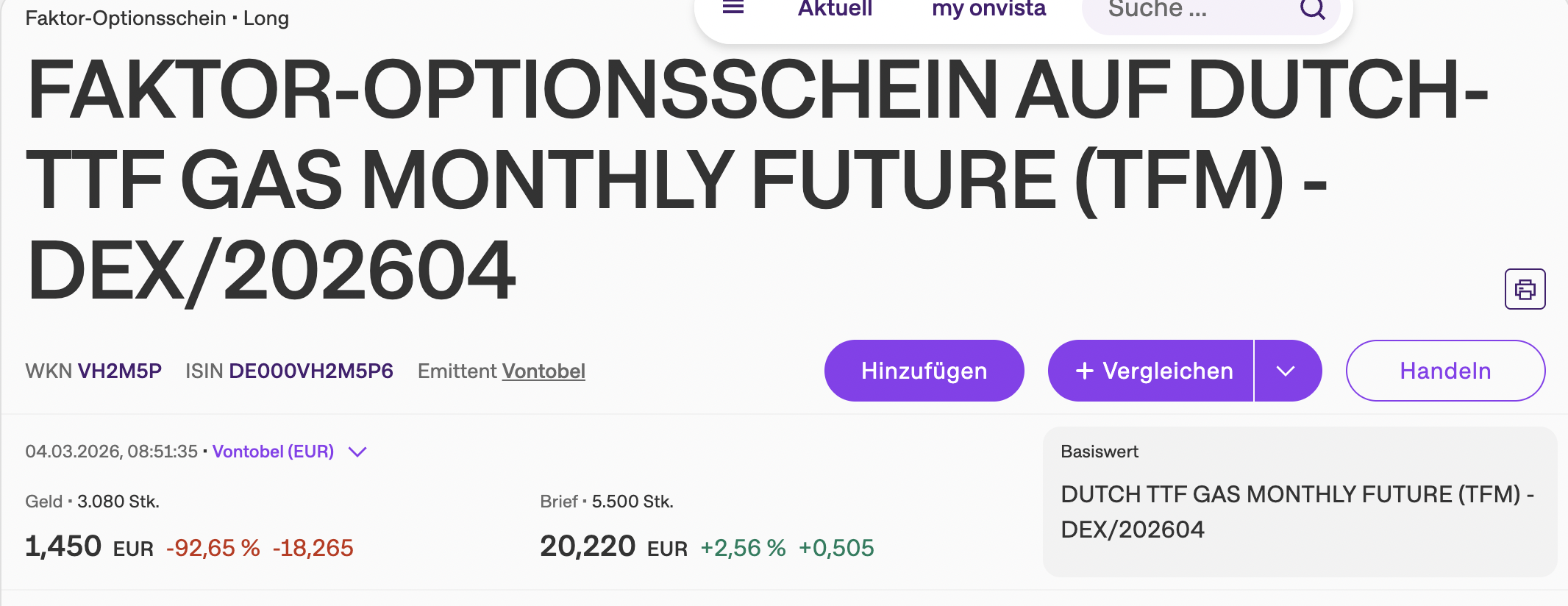Screen dimensions: 1568x606
Task: Open the Basiswert Dutch TTF Gas future
Action: [x=1297, y=511]
